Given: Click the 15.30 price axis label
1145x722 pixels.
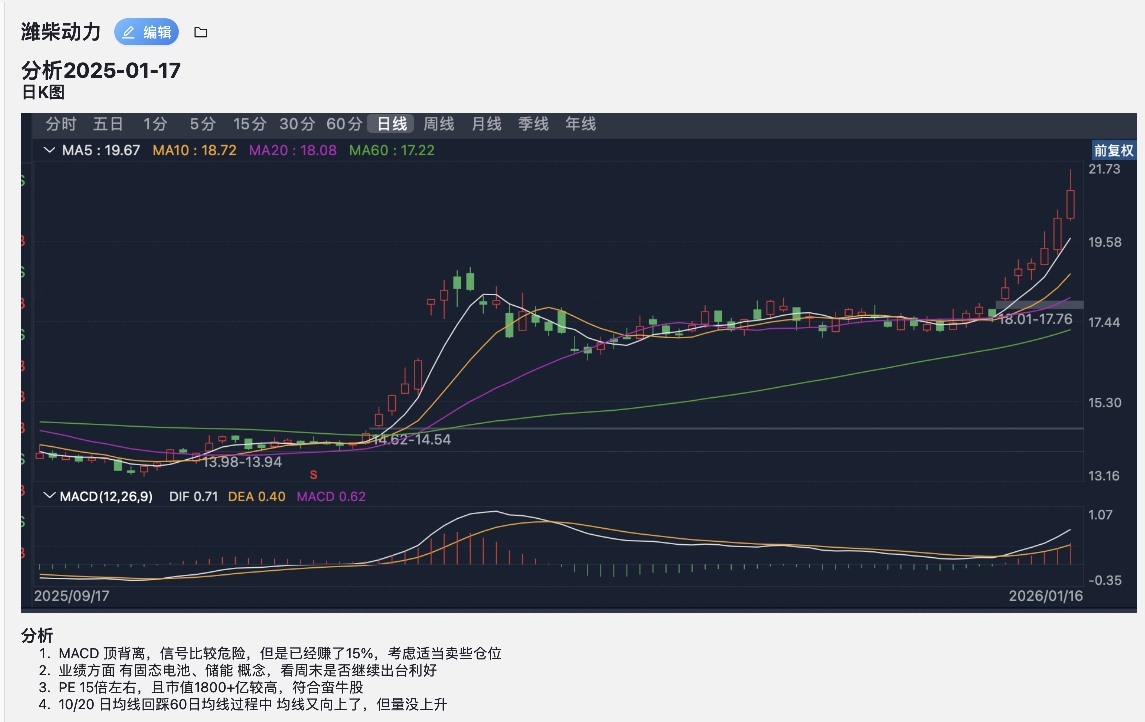Looking at the screenshot, I should click(x=1104, y=402).
